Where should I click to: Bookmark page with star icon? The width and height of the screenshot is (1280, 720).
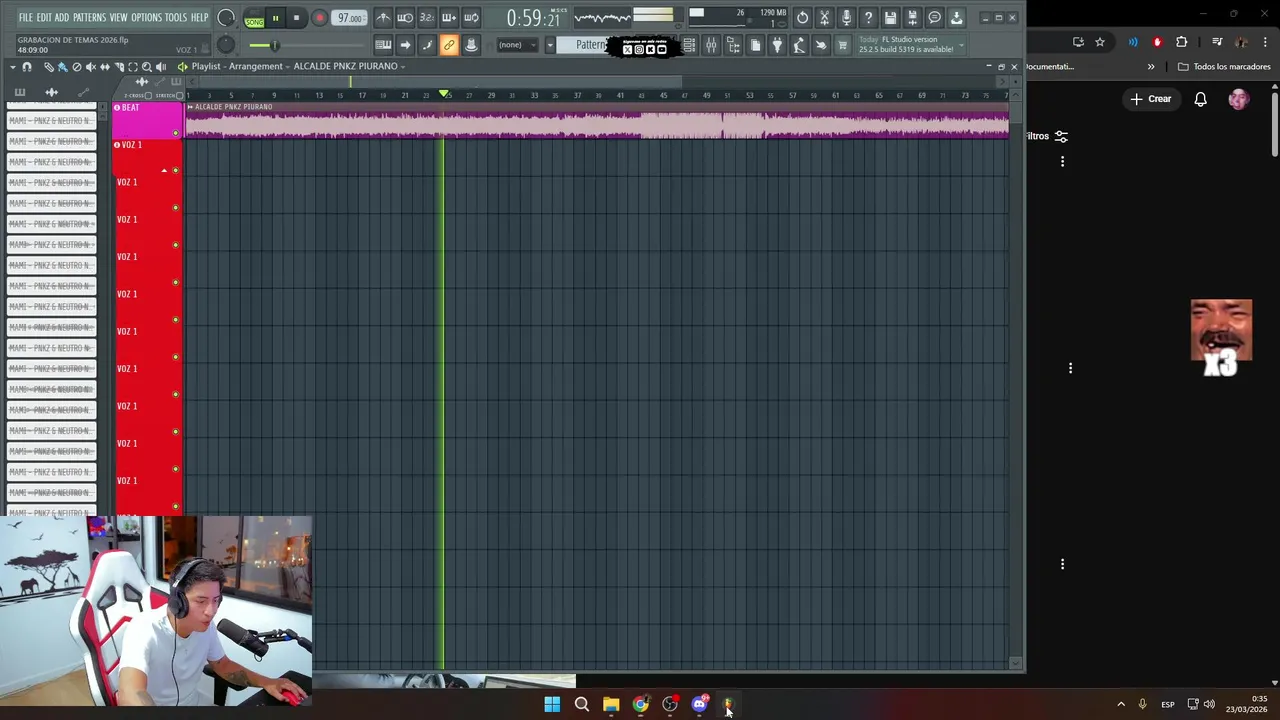click(x=1100, y=42)
